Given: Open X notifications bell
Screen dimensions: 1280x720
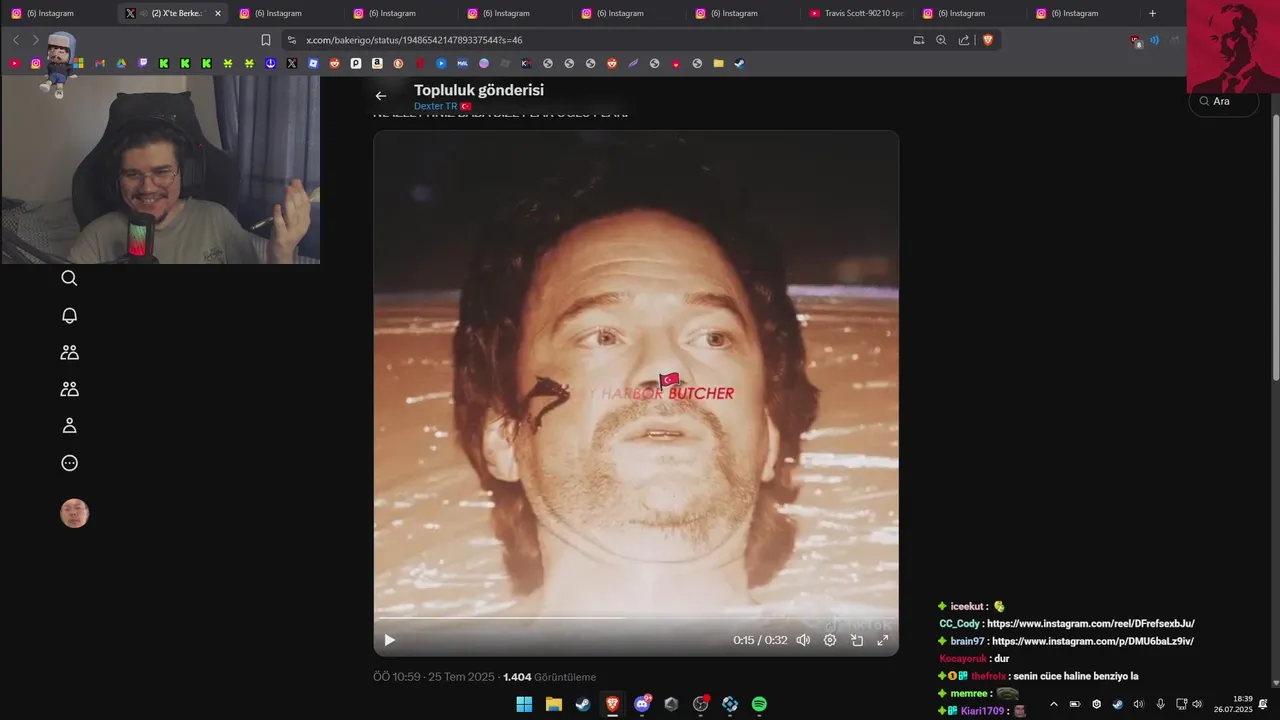Looking at the screenshot, I should (69, 315).
